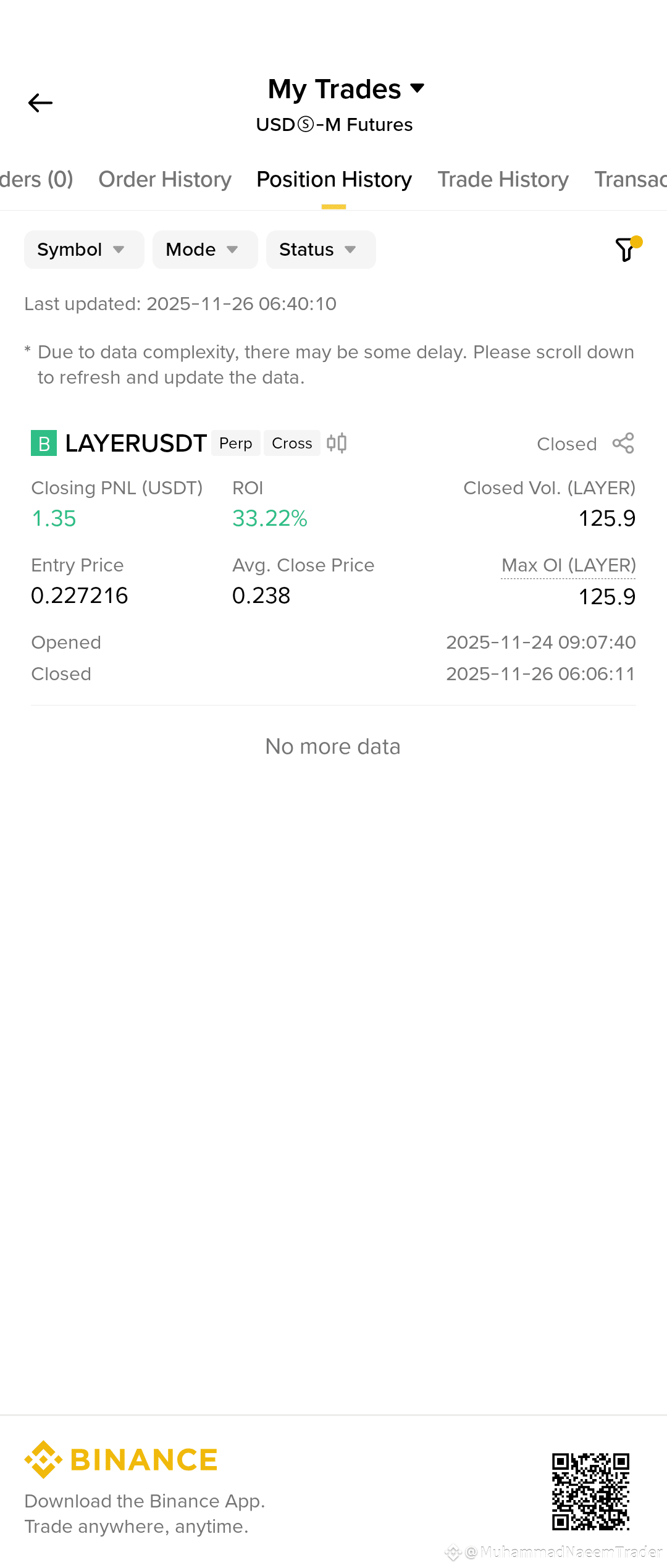Tap the Perp contract tag
This screenshot has height=1568, width=667.
click(x=236, y=443)
